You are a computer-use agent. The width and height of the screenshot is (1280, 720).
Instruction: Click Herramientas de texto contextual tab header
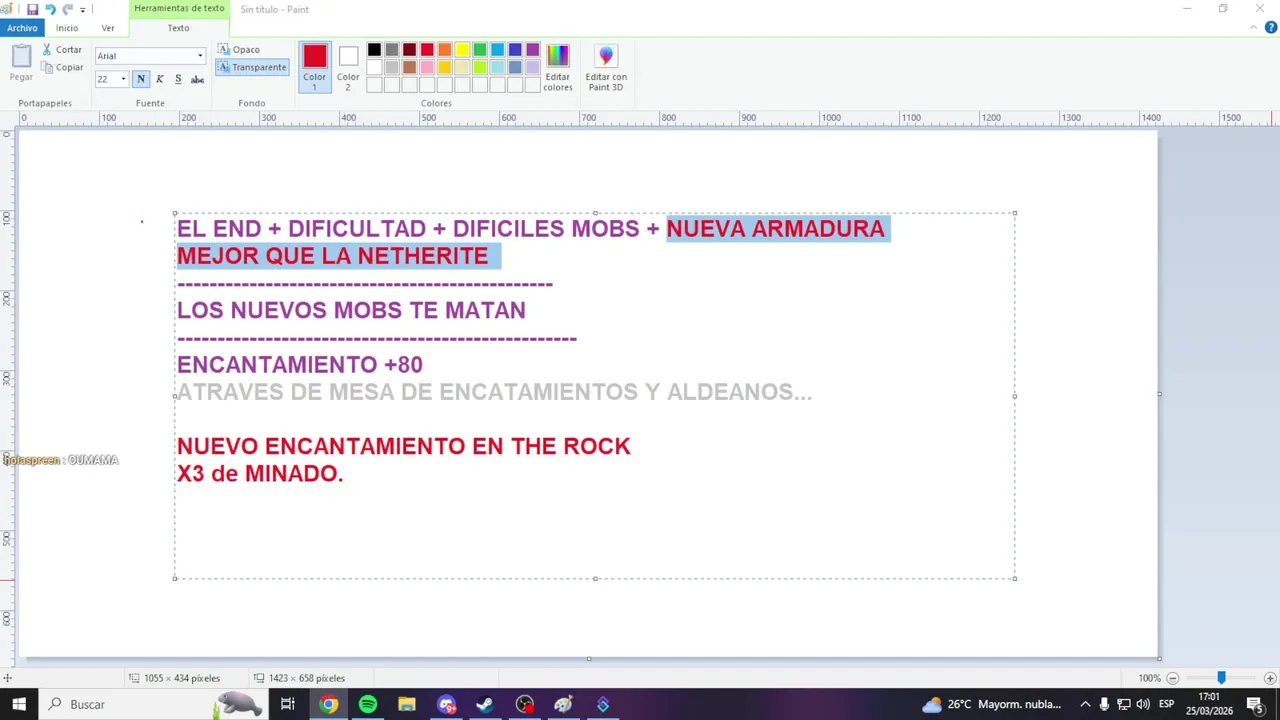pos(179,8)
